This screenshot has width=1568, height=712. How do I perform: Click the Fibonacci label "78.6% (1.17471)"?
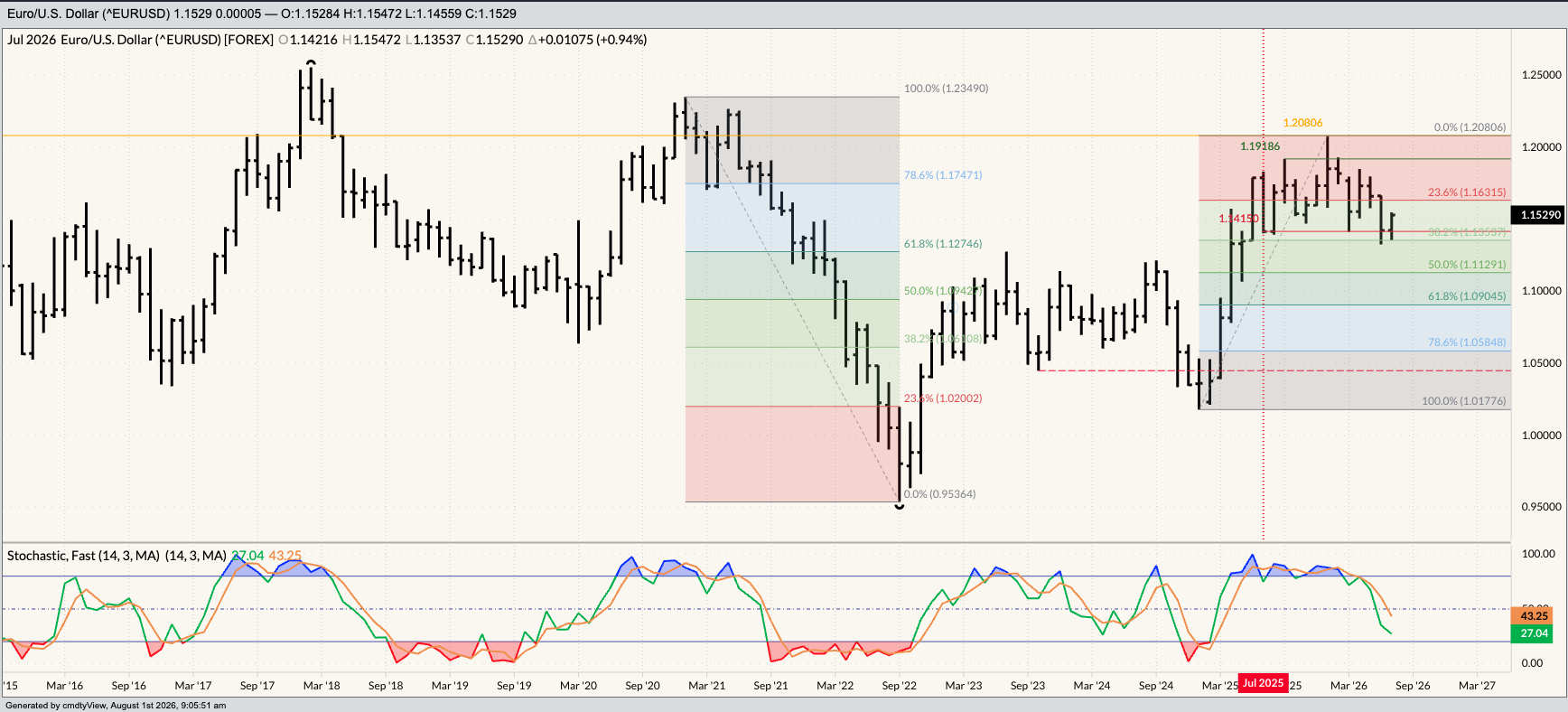coord(943,175)
